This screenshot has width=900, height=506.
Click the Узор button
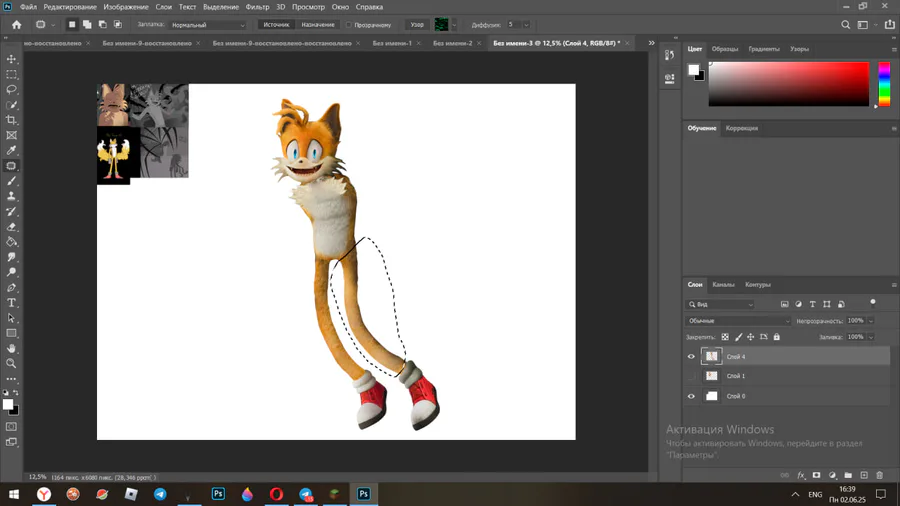[x=417, y=25]
